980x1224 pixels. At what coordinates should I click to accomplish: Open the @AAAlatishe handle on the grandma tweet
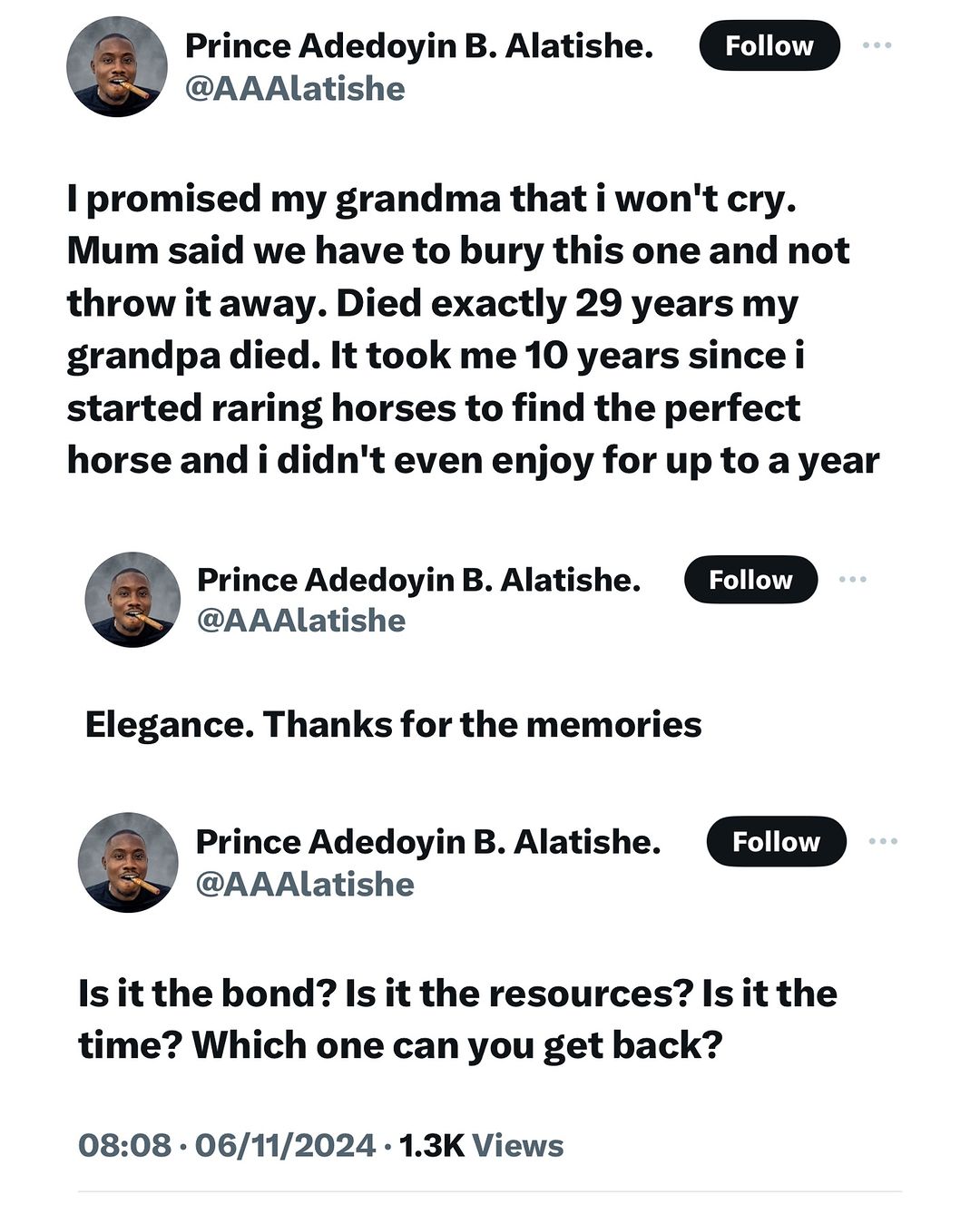pos(295,89)
